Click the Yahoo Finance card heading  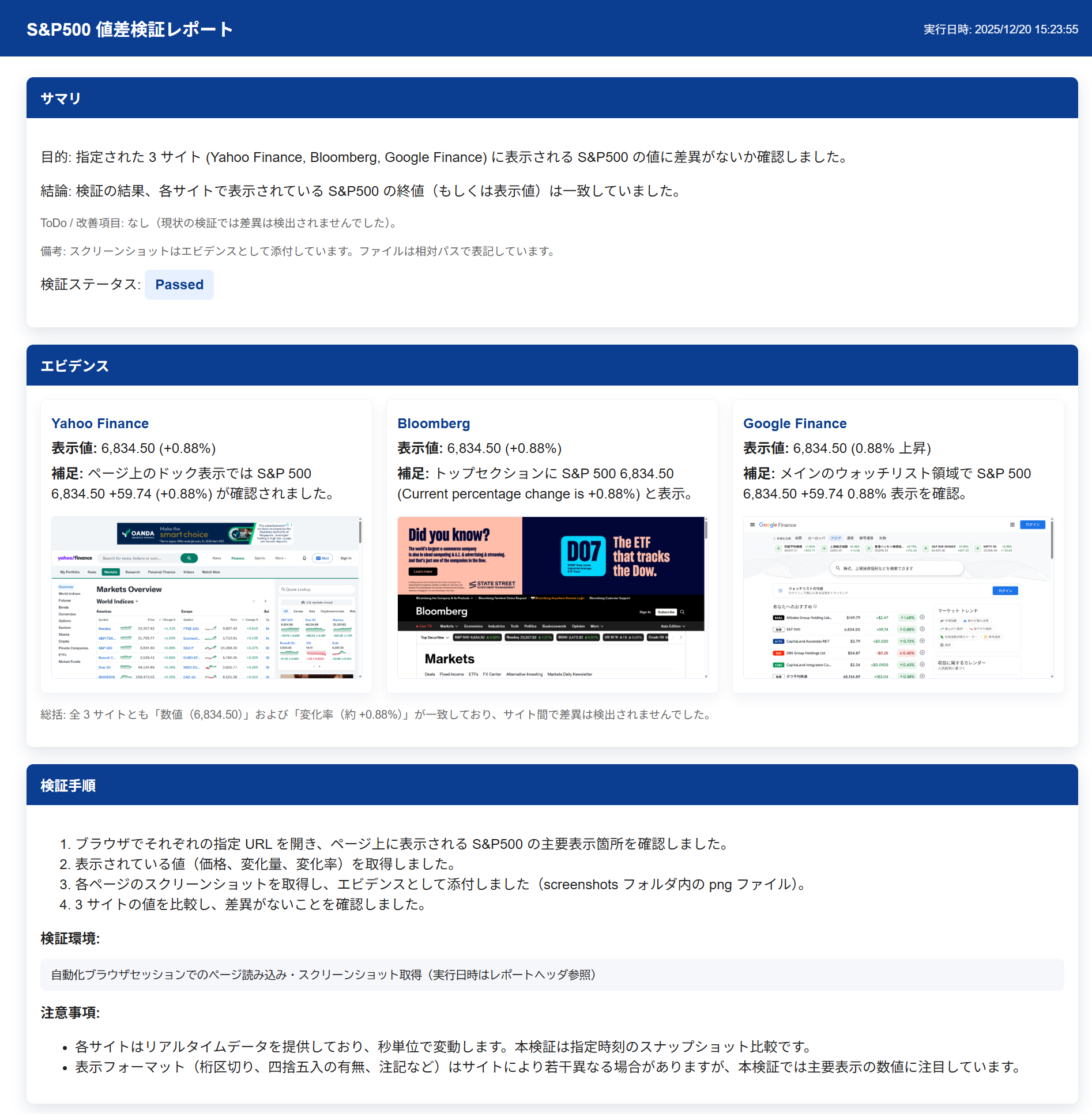pos(100,424)
